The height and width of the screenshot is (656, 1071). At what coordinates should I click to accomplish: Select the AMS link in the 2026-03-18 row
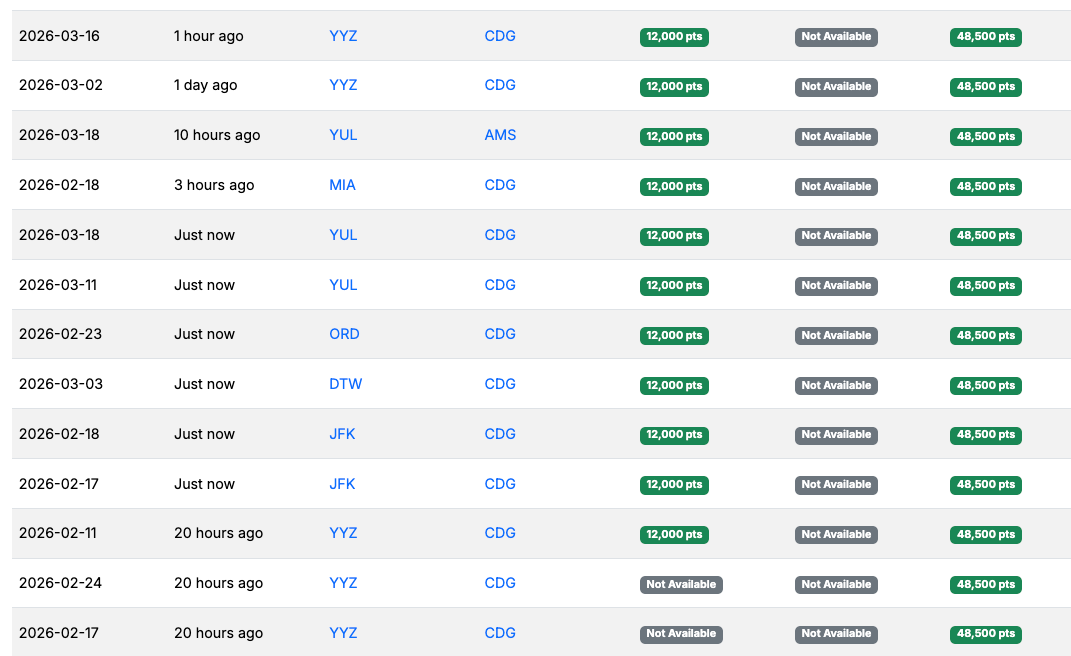[500, 135]
